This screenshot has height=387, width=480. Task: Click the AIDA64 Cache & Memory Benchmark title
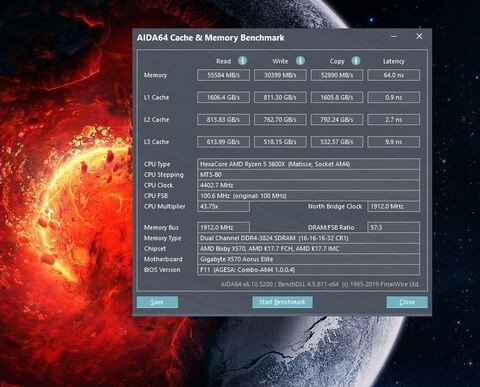211,38
